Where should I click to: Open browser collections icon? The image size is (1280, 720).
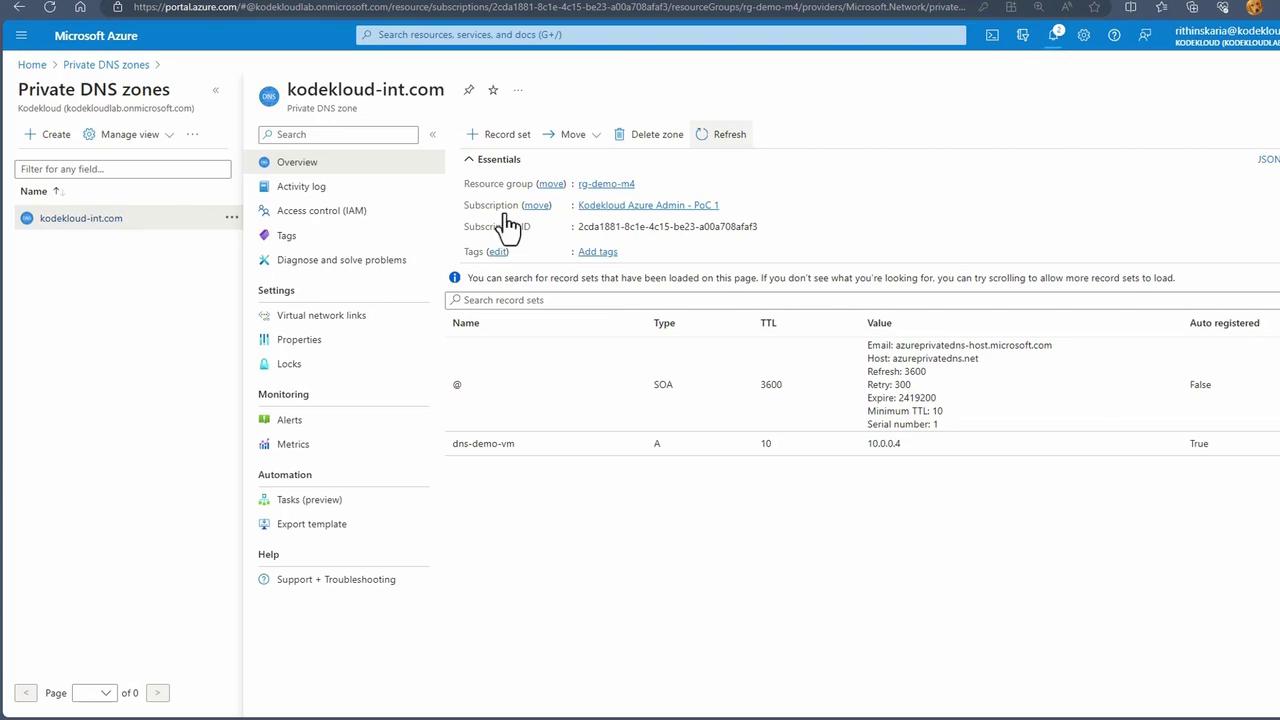[x=1192, y=7]
